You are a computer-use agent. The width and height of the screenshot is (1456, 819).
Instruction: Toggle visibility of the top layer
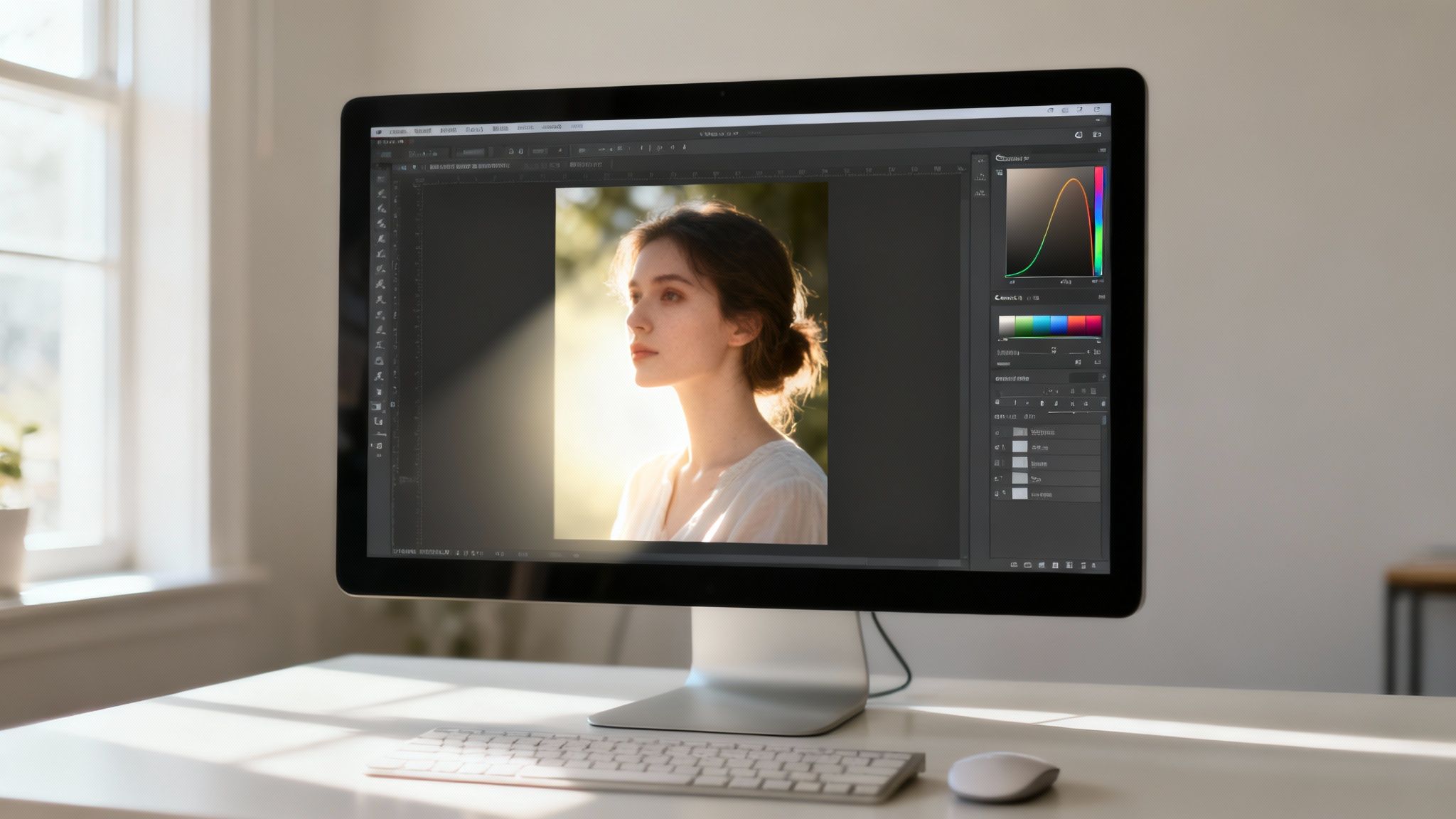point(997,432)
